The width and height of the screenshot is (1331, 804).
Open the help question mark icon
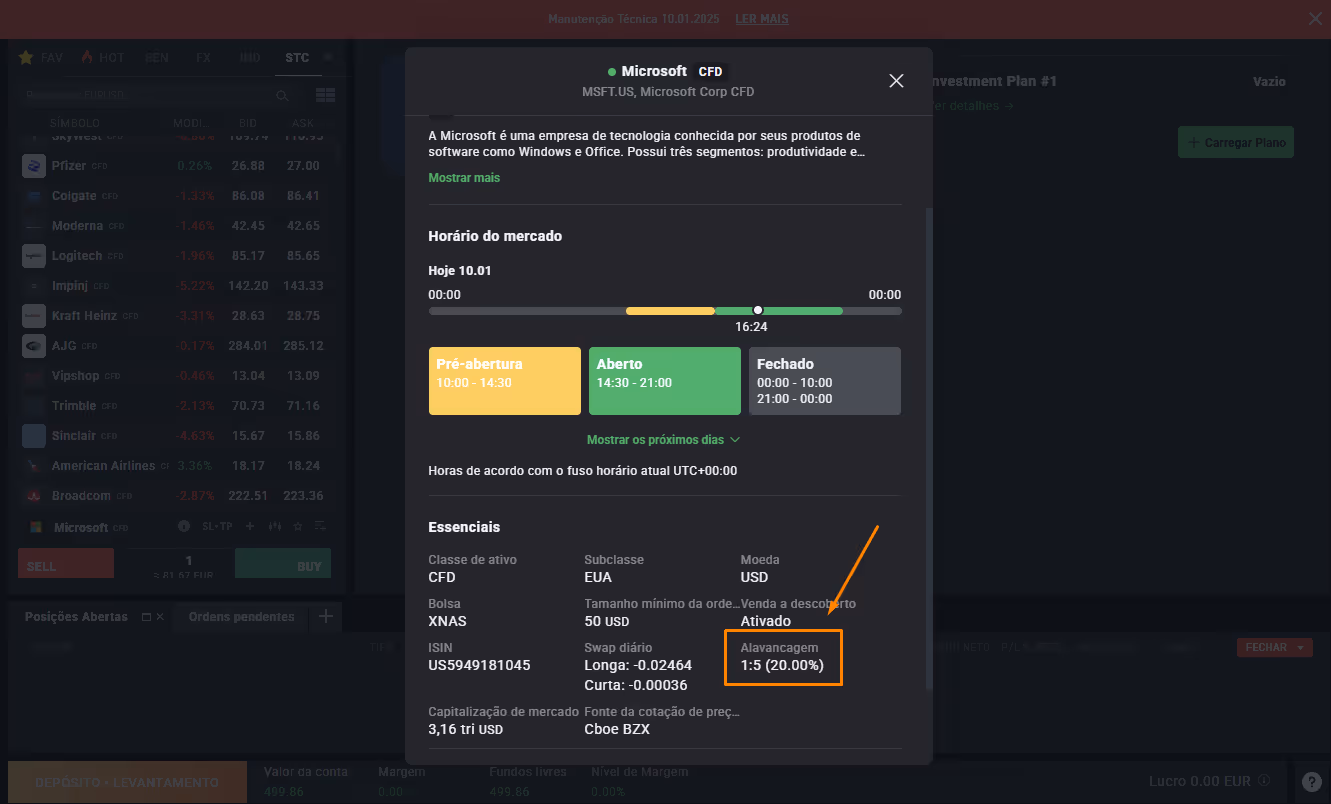coord(1313,782)
